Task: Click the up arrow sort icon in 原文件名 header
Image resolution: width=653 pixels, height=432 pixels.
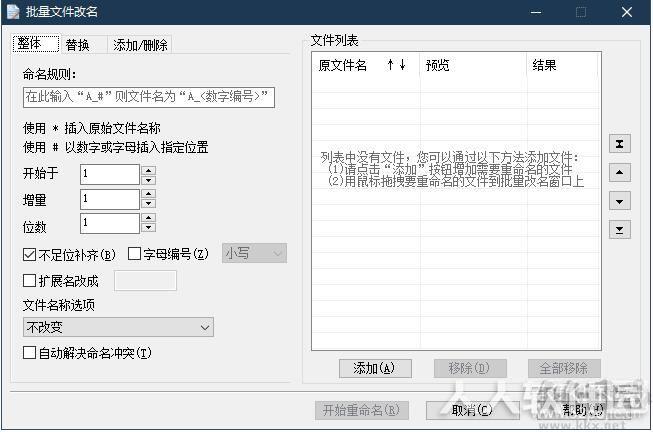Action: [x=390, y=64]
